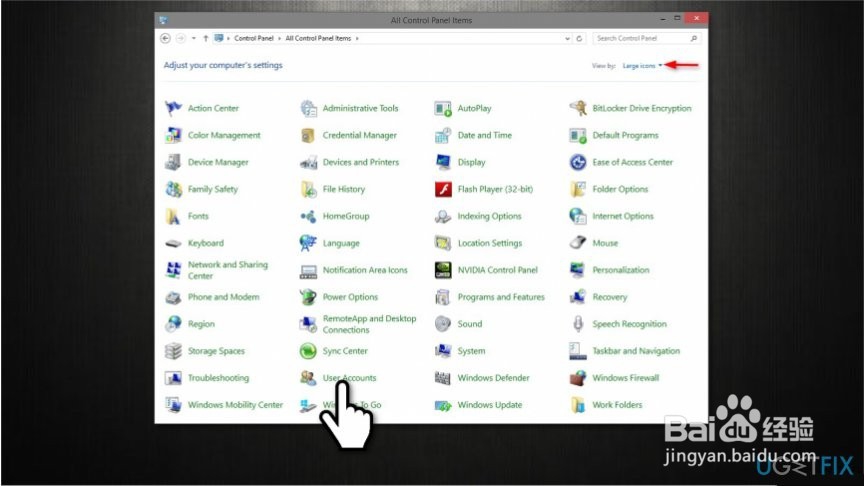Go up one level with Up arrow
865x486 pixels.
[205, 39]
